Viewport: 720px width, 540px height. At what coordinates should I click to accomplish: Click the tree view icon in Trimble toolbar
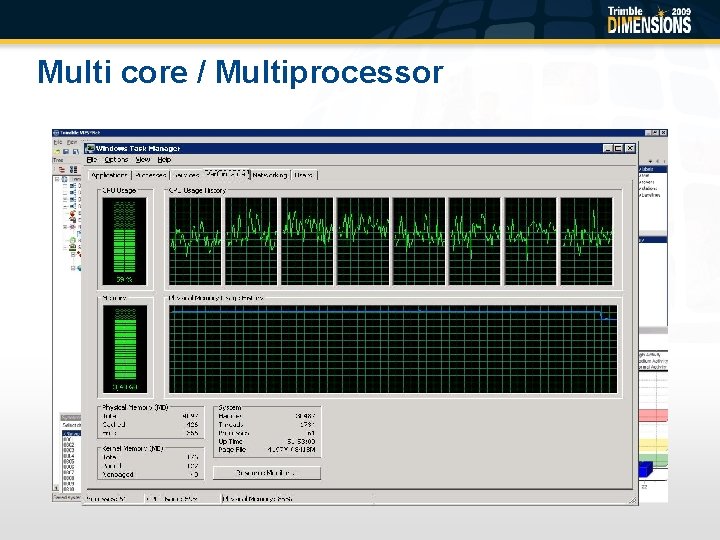click(x=62, y=169)
